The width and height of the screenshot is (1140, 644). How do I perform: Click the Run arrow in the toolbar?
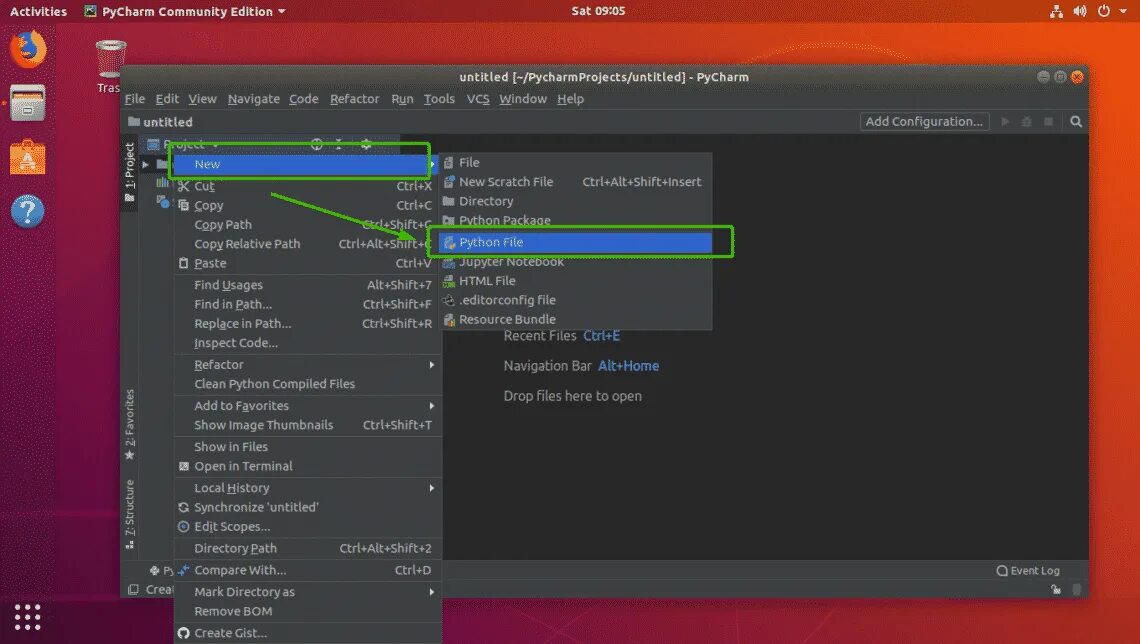1005,121
